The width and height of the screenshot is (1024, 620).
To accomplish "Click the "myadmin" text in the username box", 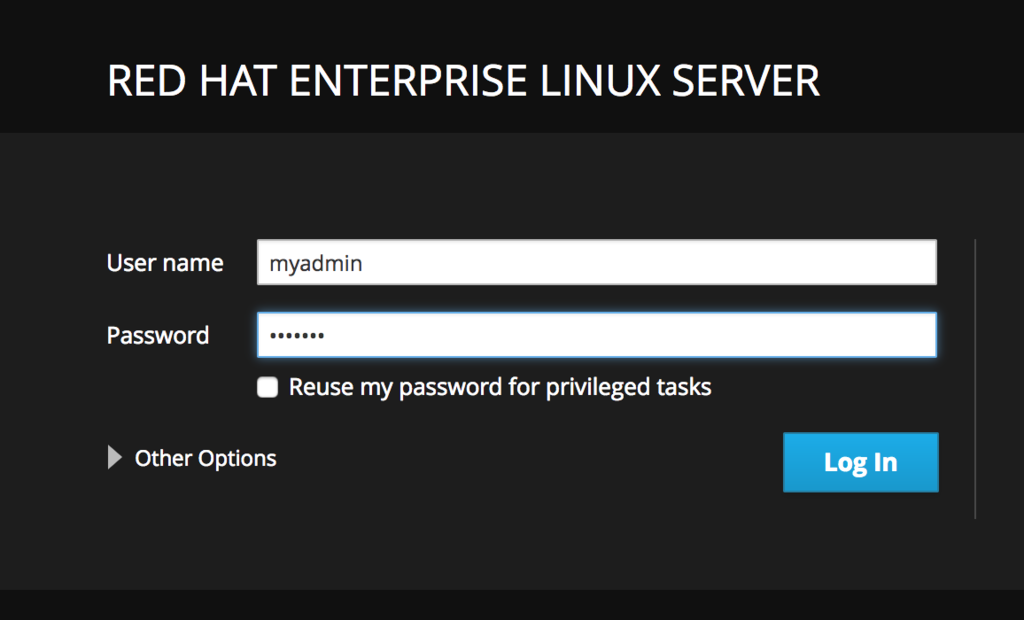I will pos(316,264).
